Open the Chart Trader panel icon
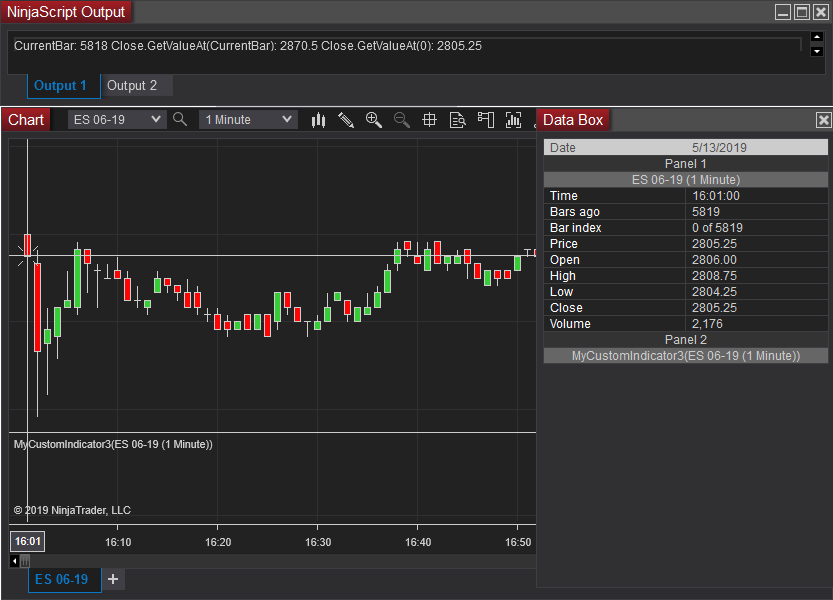Viewport: 833px width, 600px height. pyautogui.click(x=486, y=120)
